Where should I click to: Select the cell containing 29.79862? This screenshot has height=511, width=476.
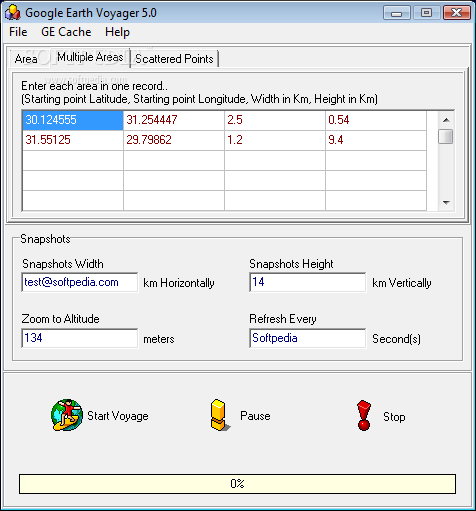point(174,140)
